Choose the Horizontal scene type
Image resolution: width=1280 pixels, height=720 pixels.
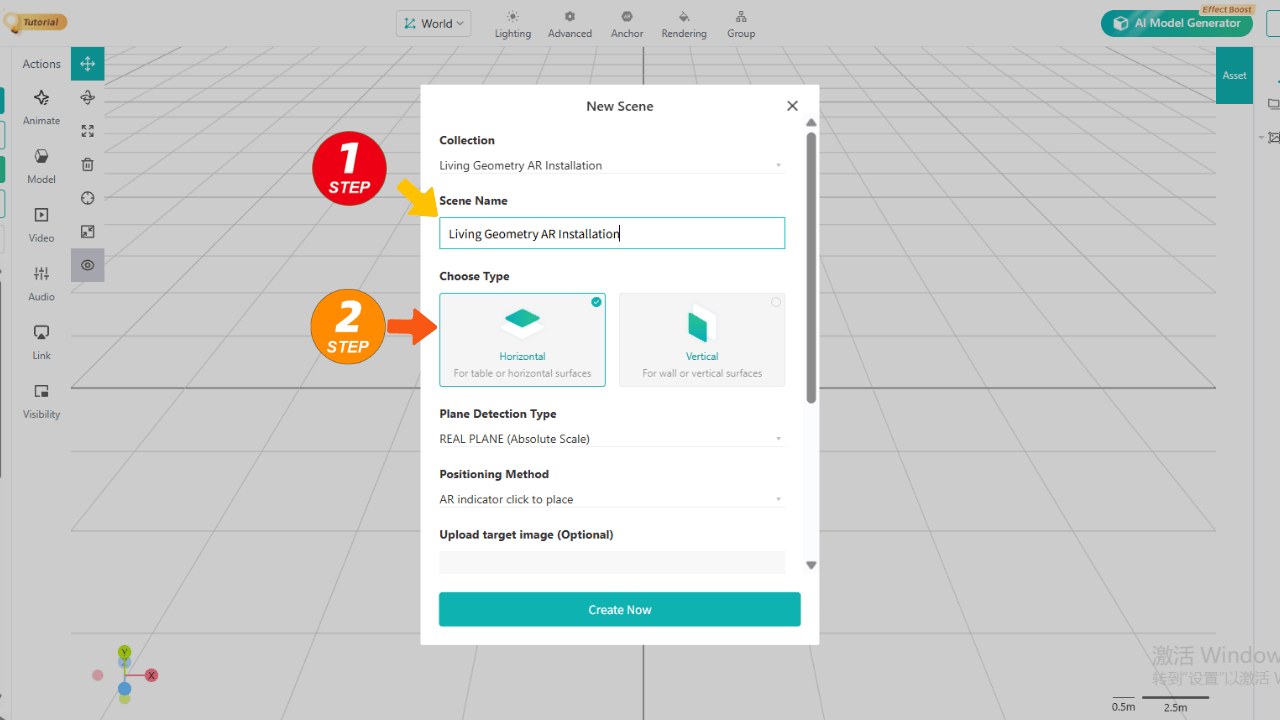coord(522,340)
